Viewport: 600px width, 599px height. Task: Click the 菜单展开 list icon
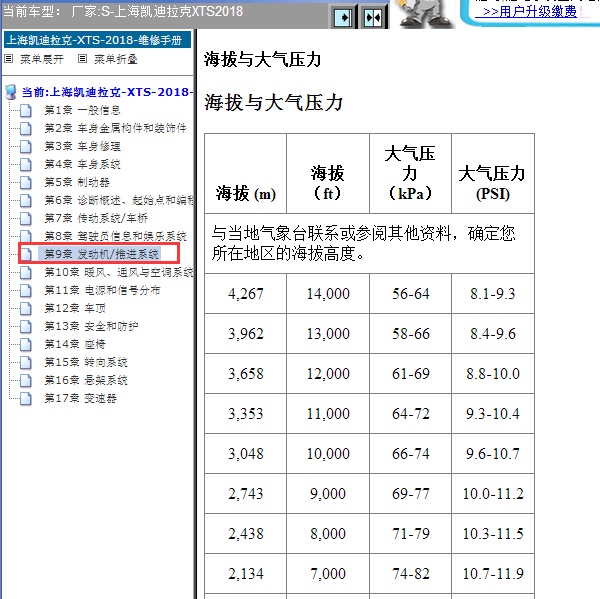tap(9, 59)
